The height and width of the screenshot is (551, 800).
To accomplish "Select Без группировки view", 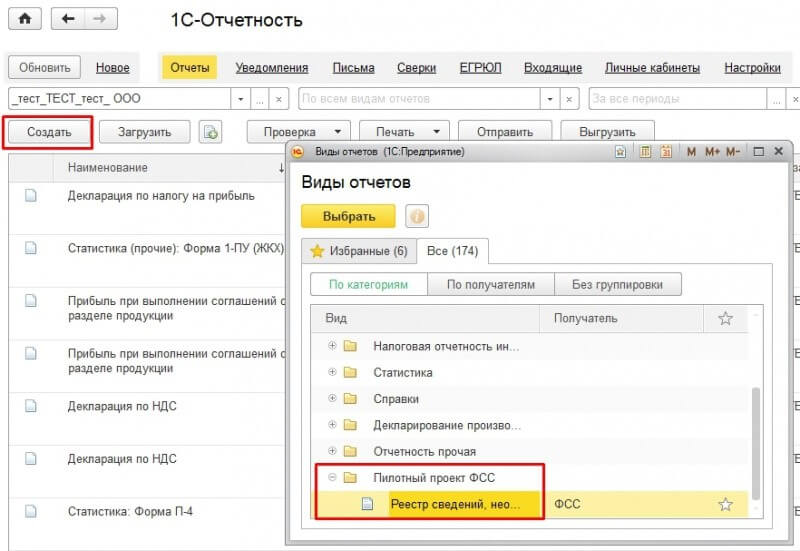I will (x=617, y=285).
